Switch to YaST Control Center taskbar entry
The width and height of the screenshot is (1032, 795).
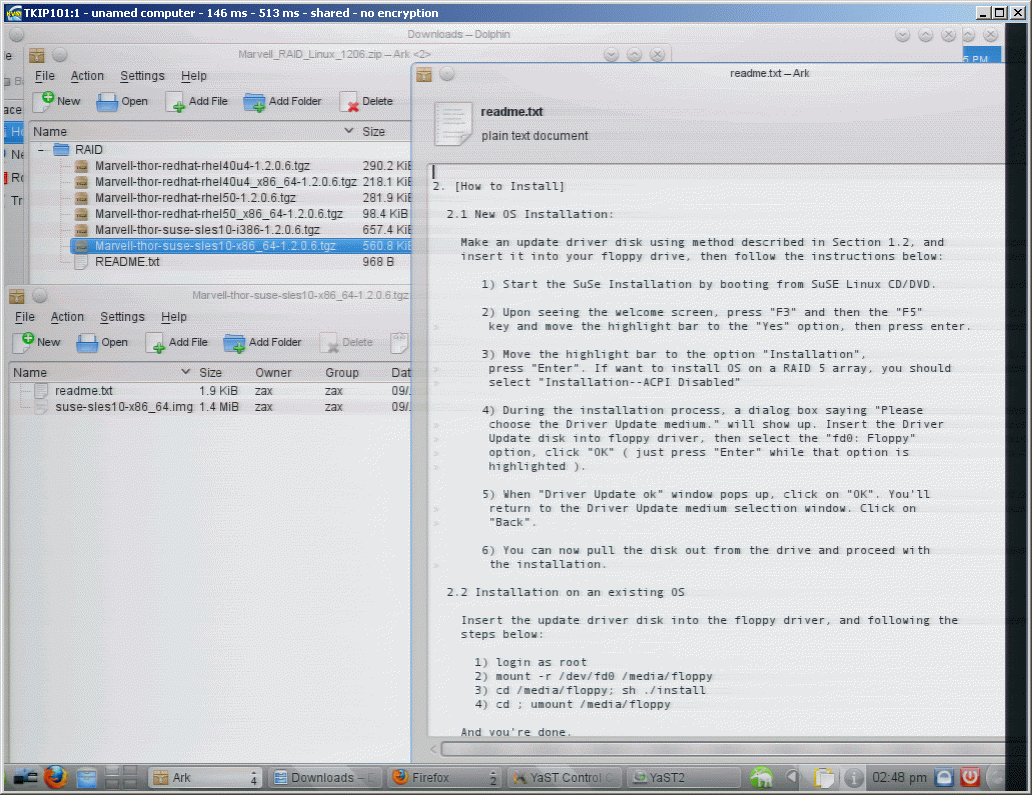[x=564, y=778]
